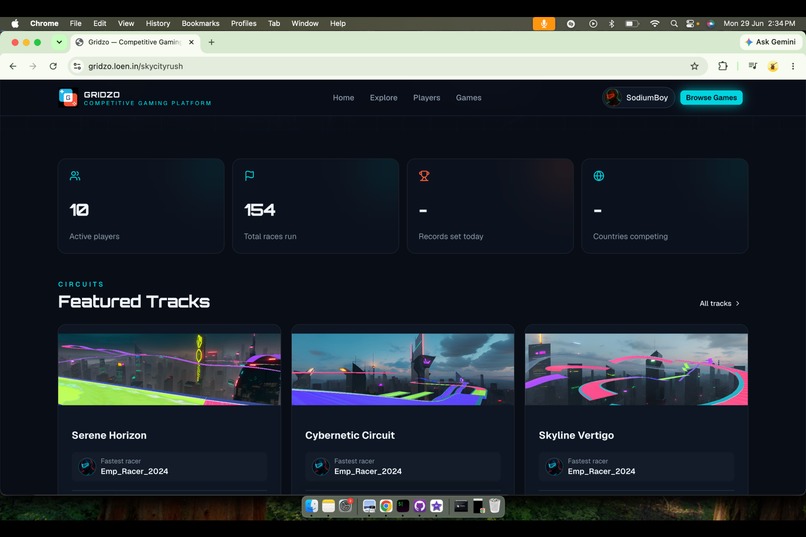Click the Gridzo logo icon
Image resolution: width=806 pixels, height=537 pixels.
pos(68,98)
